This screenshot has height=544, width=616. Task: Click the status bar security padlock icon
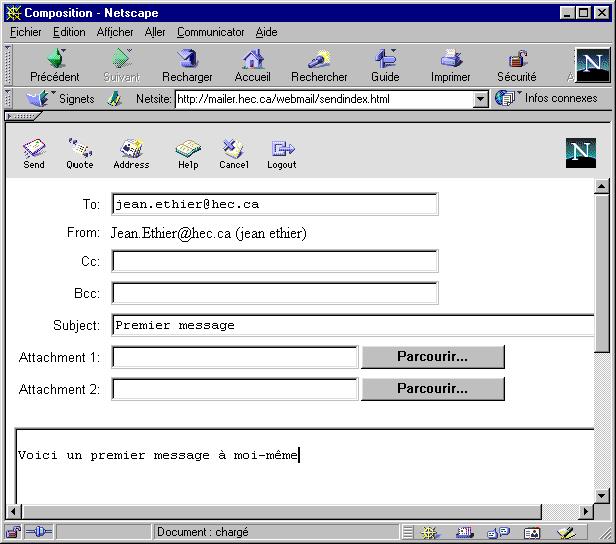[x=13, y=532]
